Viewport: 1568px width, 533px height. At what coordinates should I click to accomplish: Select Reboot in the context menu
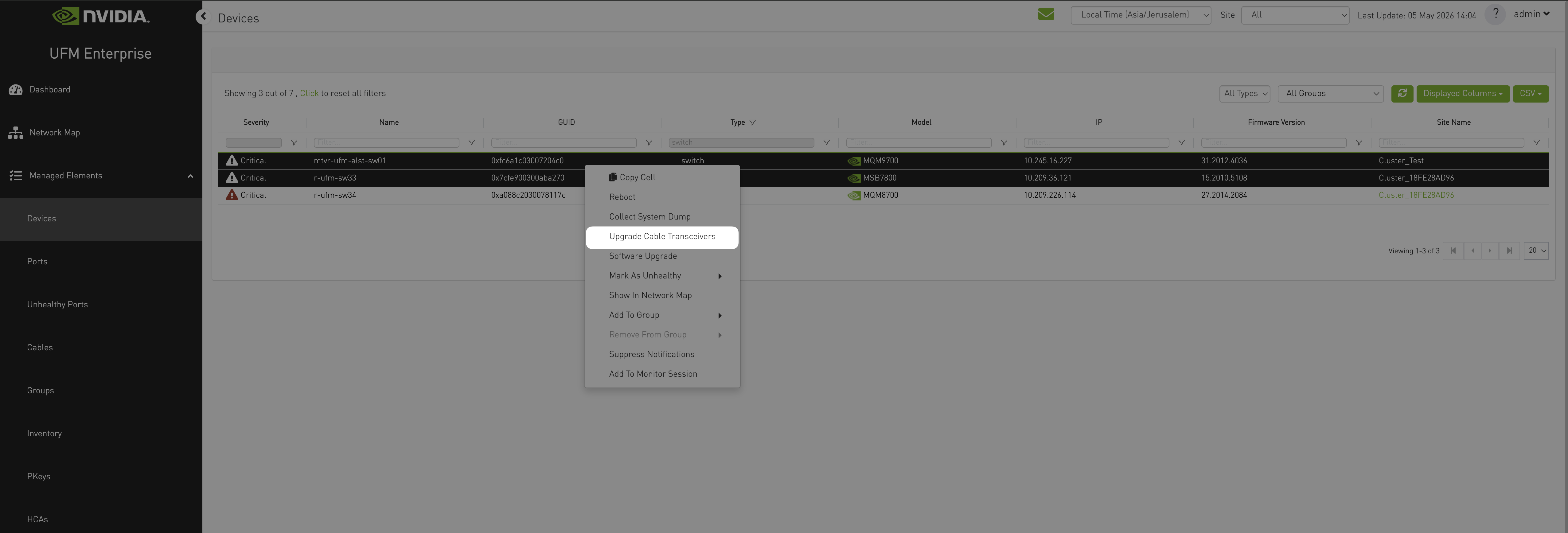pos(662,197)
